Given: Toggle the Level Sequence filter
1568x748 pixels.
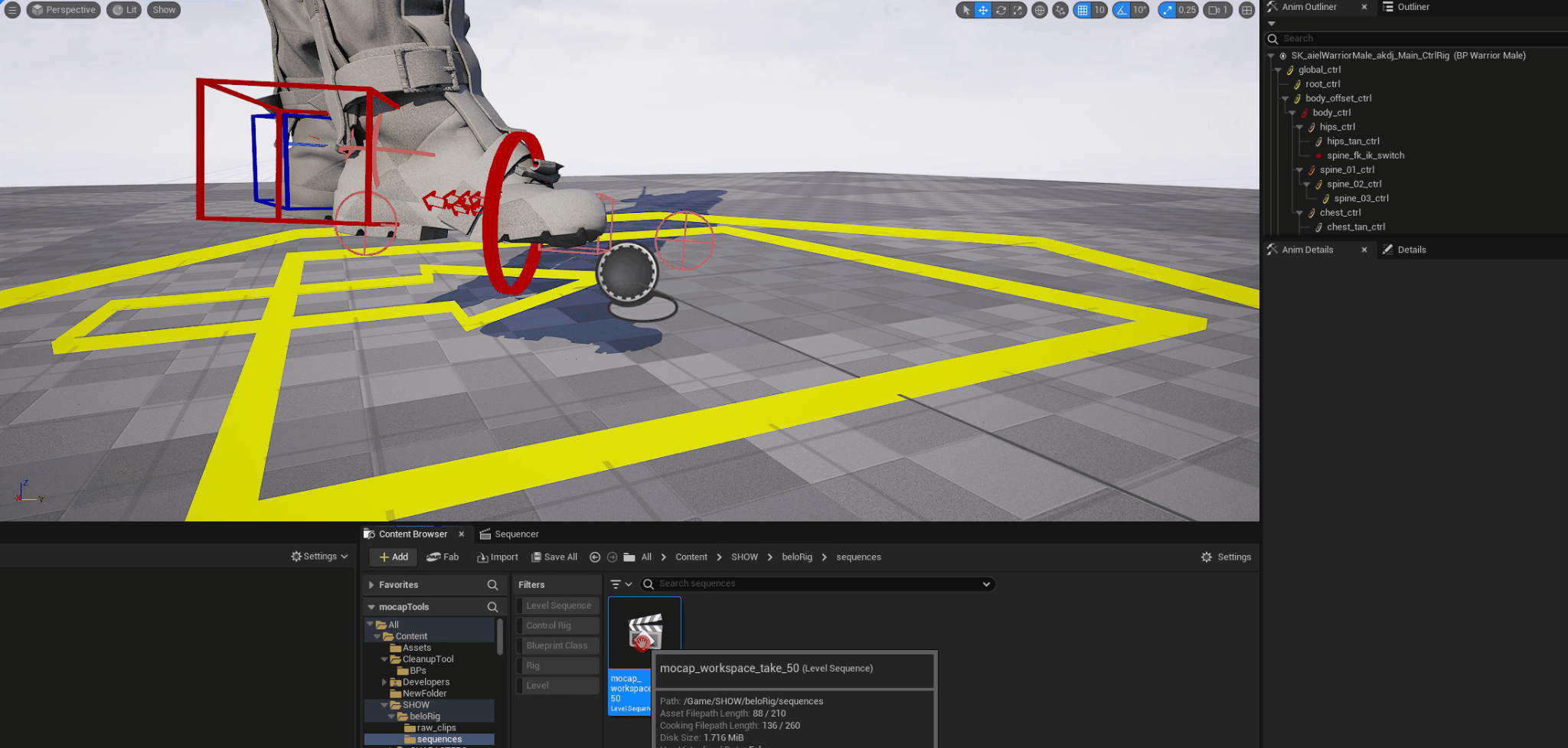Looking at the screenshot, I should point(557,606).
